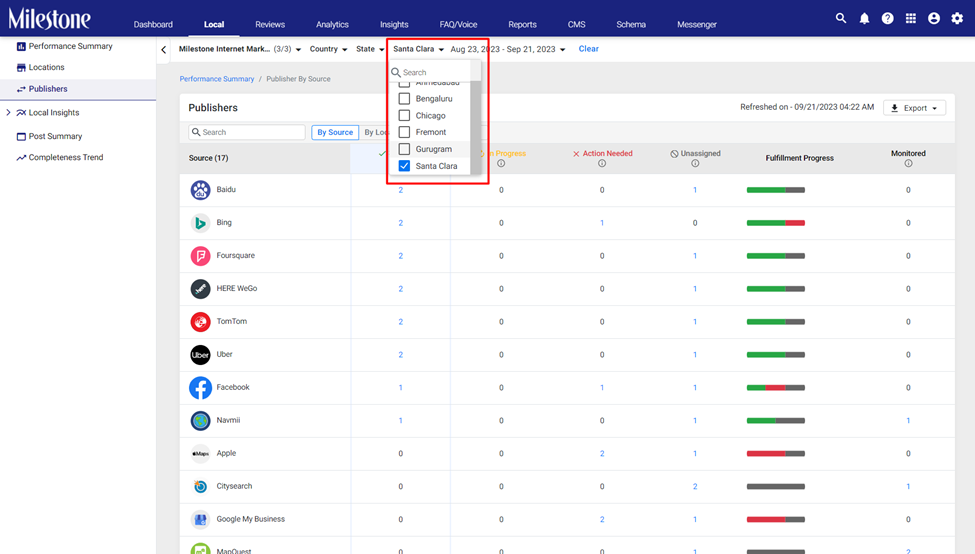Open the FAQ/Voice tab
Viewport: 975px width, 554px height.
tap(458, 24)
